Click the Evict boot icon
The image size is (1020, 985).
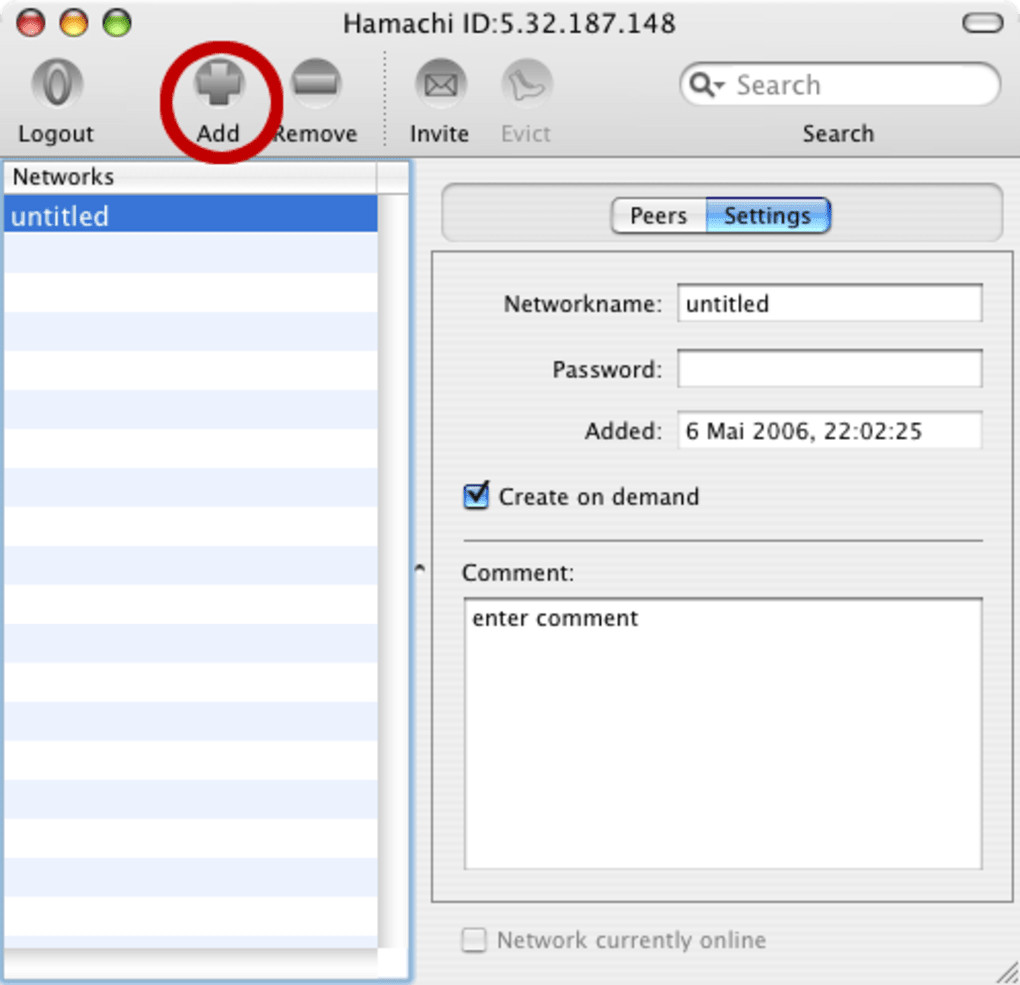[x=526, y=84]
